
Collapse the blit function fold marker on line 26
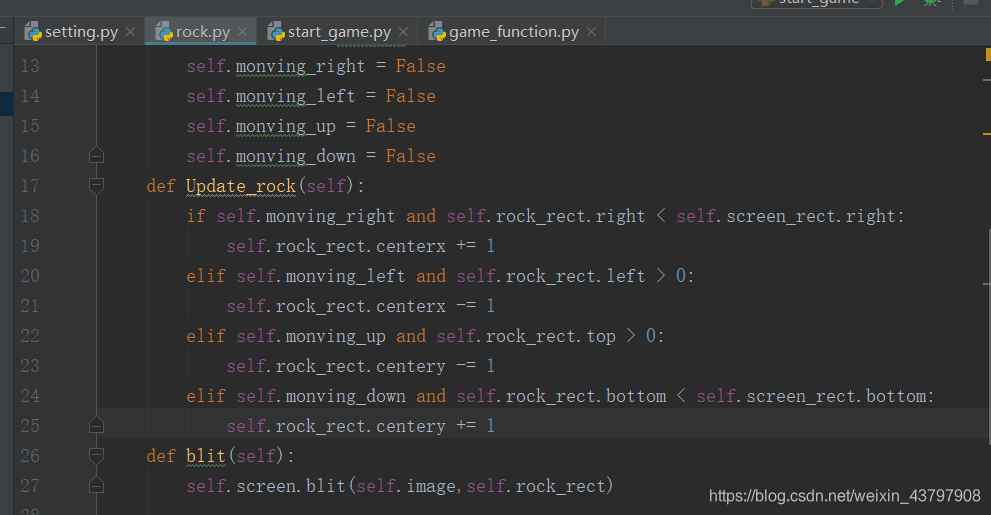96,456
